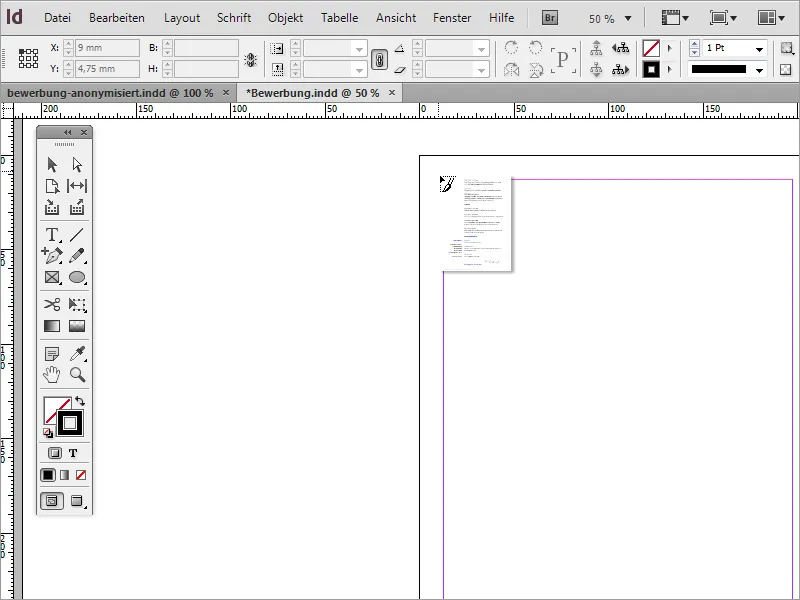Screen dimensions: 800x600
Task: Pick the Pen tool
Action: click(x=52, y=256)
